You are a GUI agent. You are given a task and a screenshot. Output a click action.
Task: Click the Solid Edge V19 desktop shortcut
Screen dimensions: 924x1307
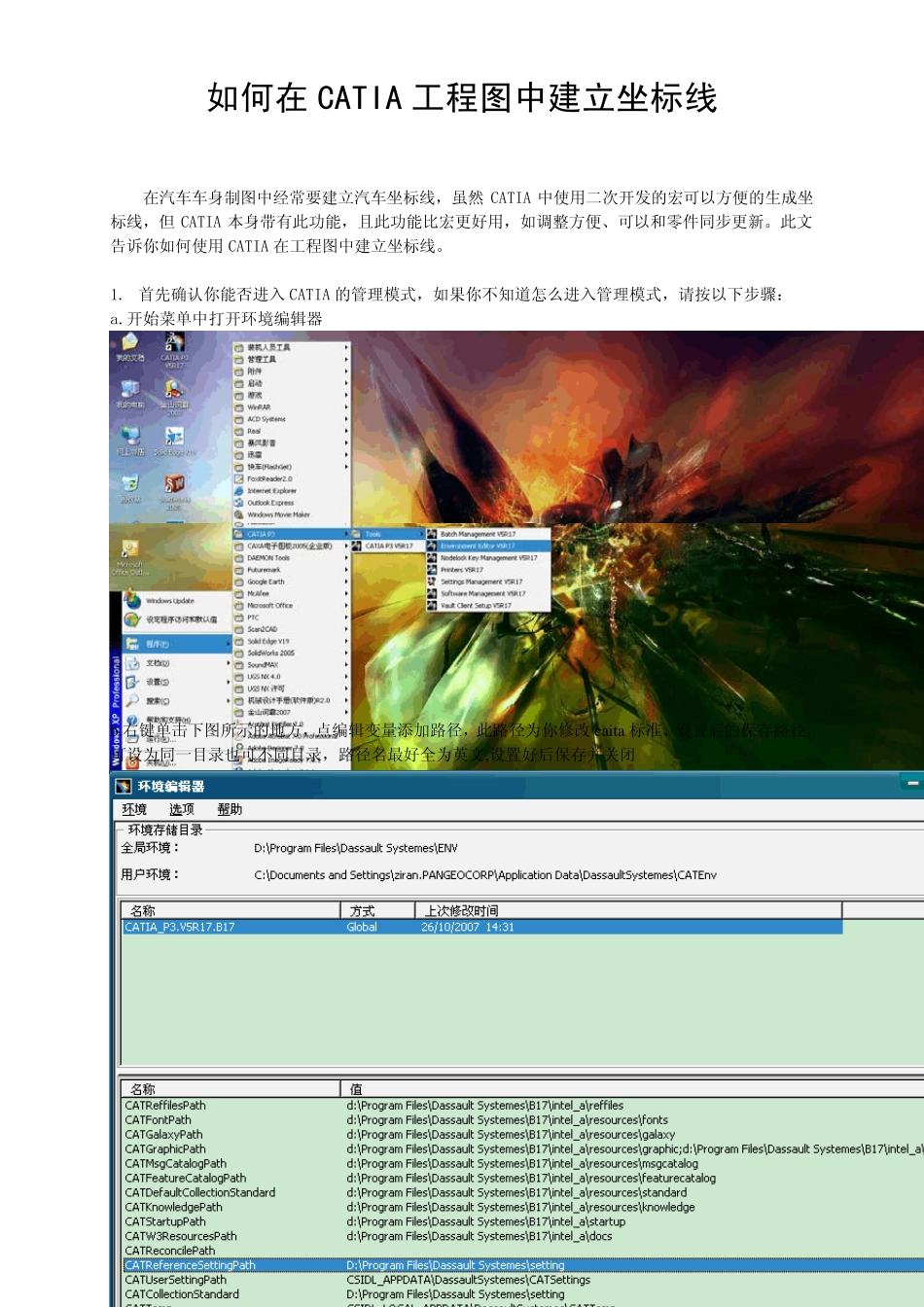(x=174, y=442)
